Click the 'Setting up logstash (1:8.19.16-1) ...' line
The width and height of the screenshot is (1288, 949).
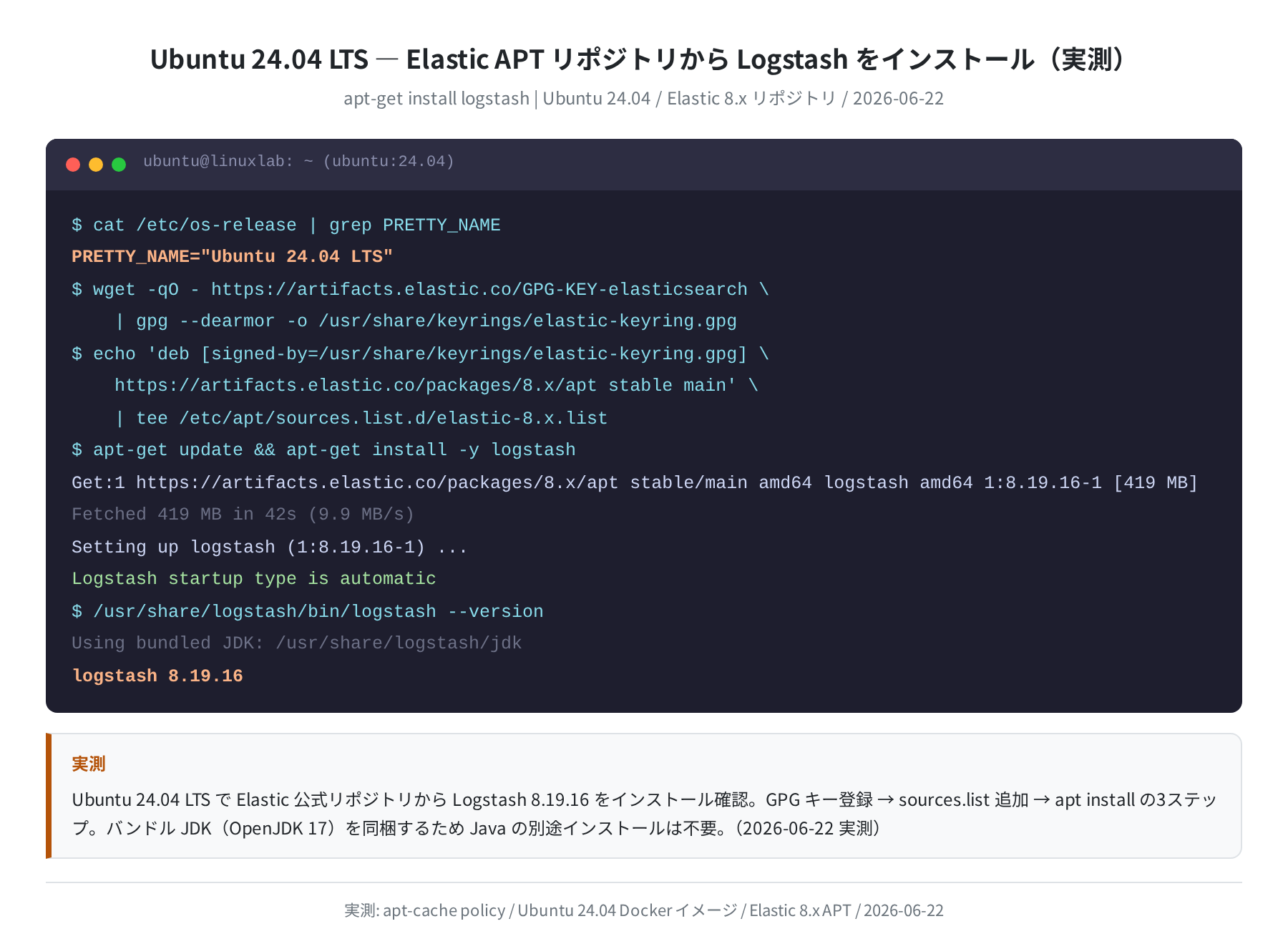point(270,547)
